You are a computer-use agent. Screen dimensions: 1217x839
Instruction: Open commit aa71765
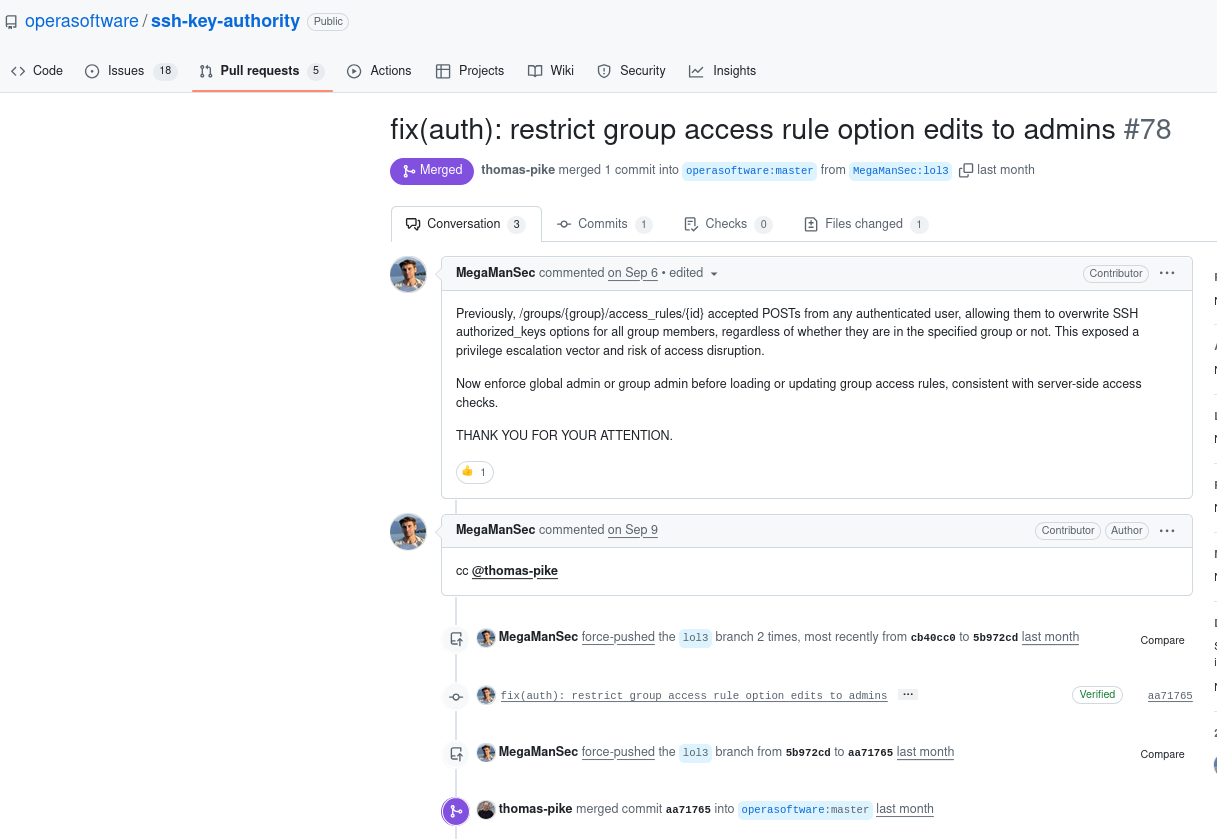1170,695
